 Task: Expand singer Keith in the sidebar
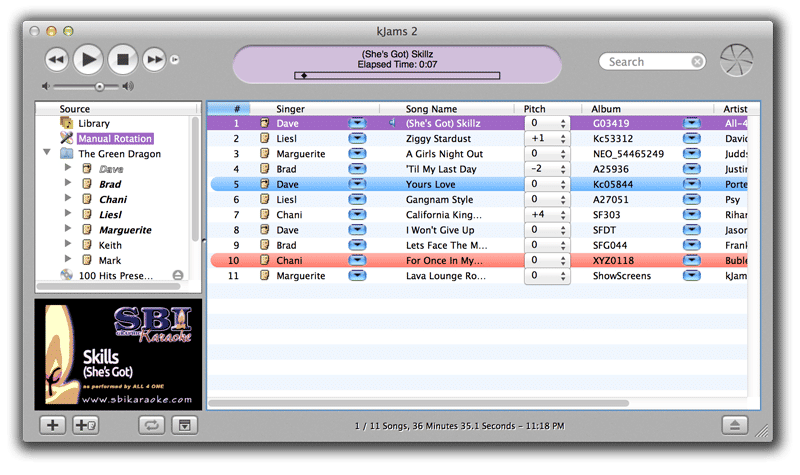pos(67,244)
